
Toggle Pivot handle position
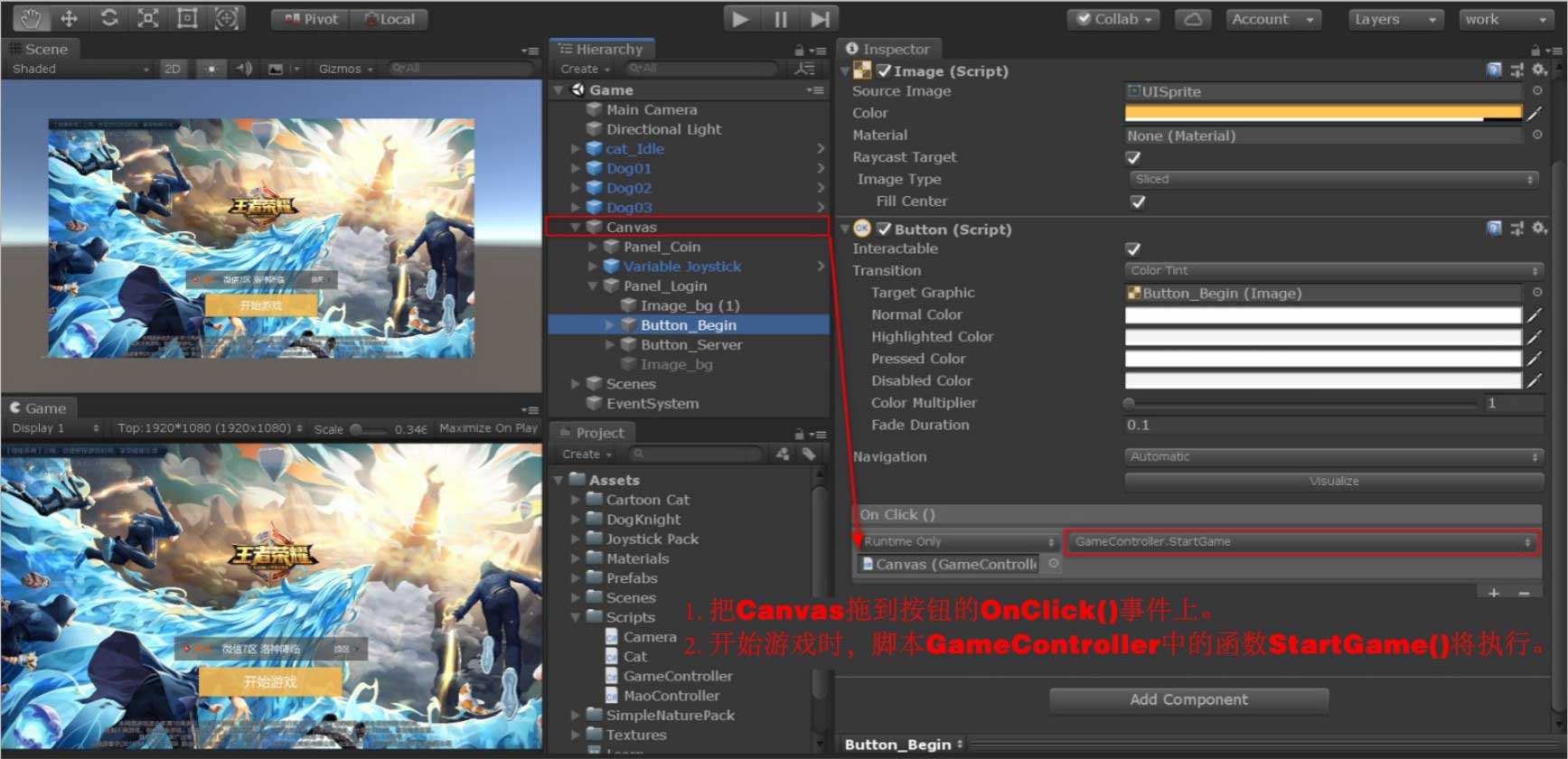coord(311,19)
